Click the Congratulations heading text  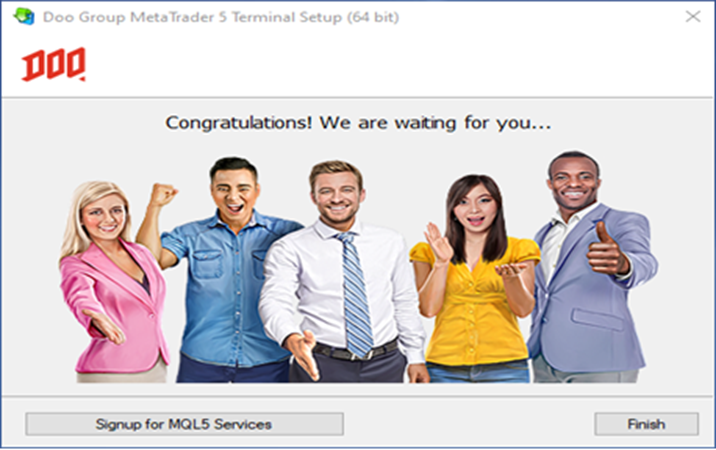pyautogui.click(x=358, y=123)
